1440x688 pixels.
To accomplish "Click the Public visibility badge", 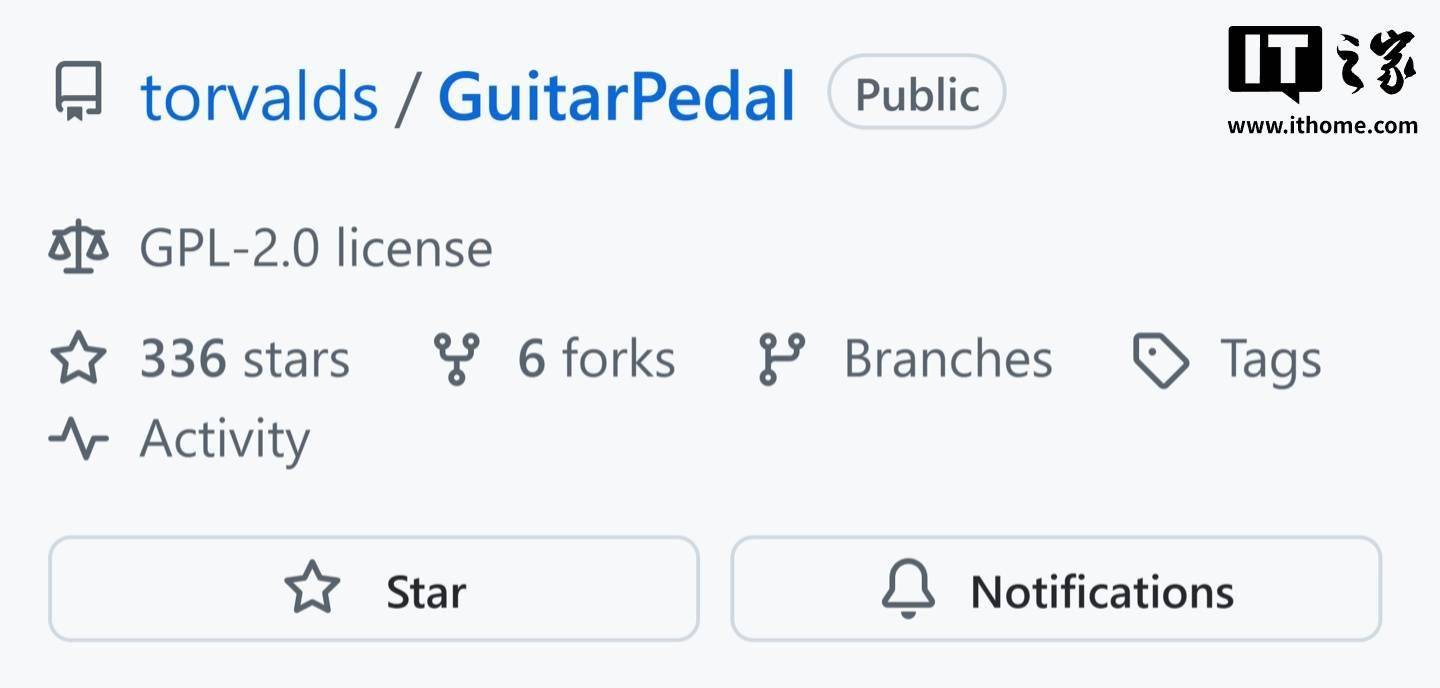I will pyautogui.click(x=916, y=93).
